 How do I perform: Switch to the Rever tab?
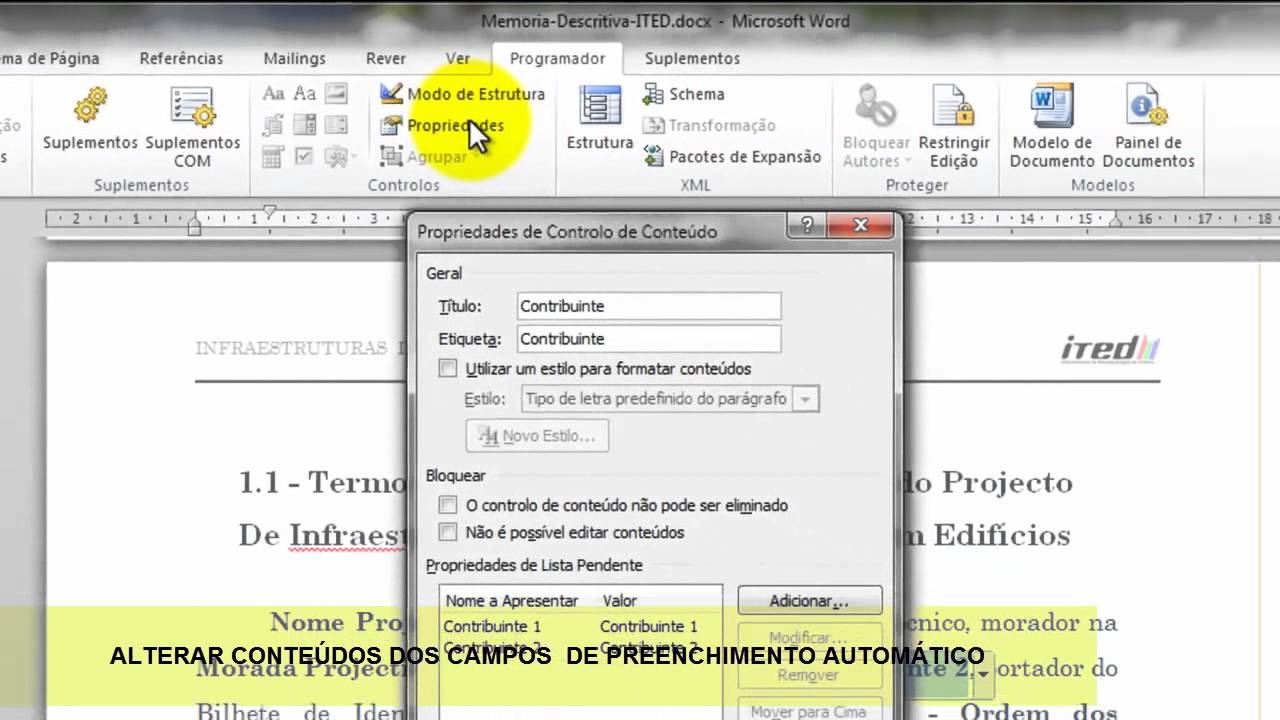tap(386, 58)
